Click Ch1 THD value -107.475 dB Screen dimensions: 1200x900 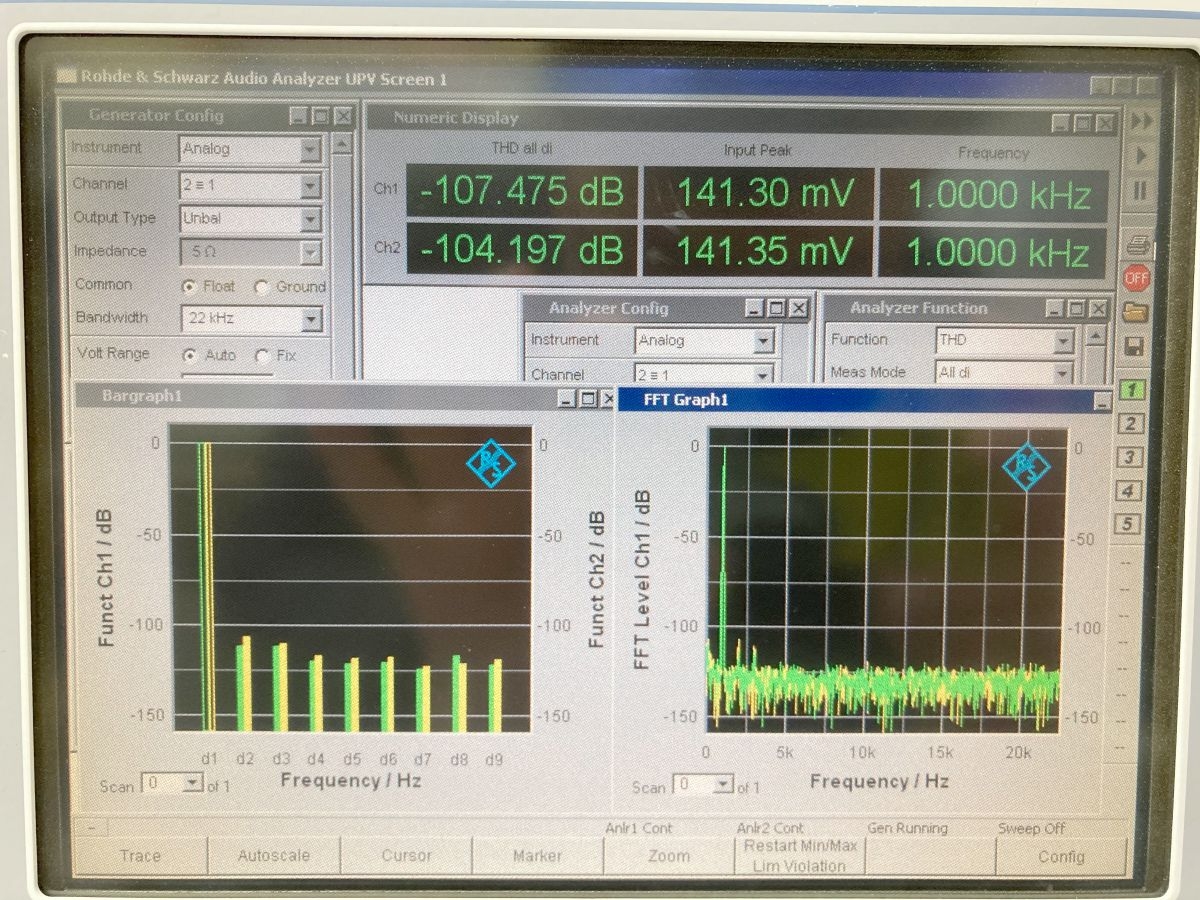(521, 192)
